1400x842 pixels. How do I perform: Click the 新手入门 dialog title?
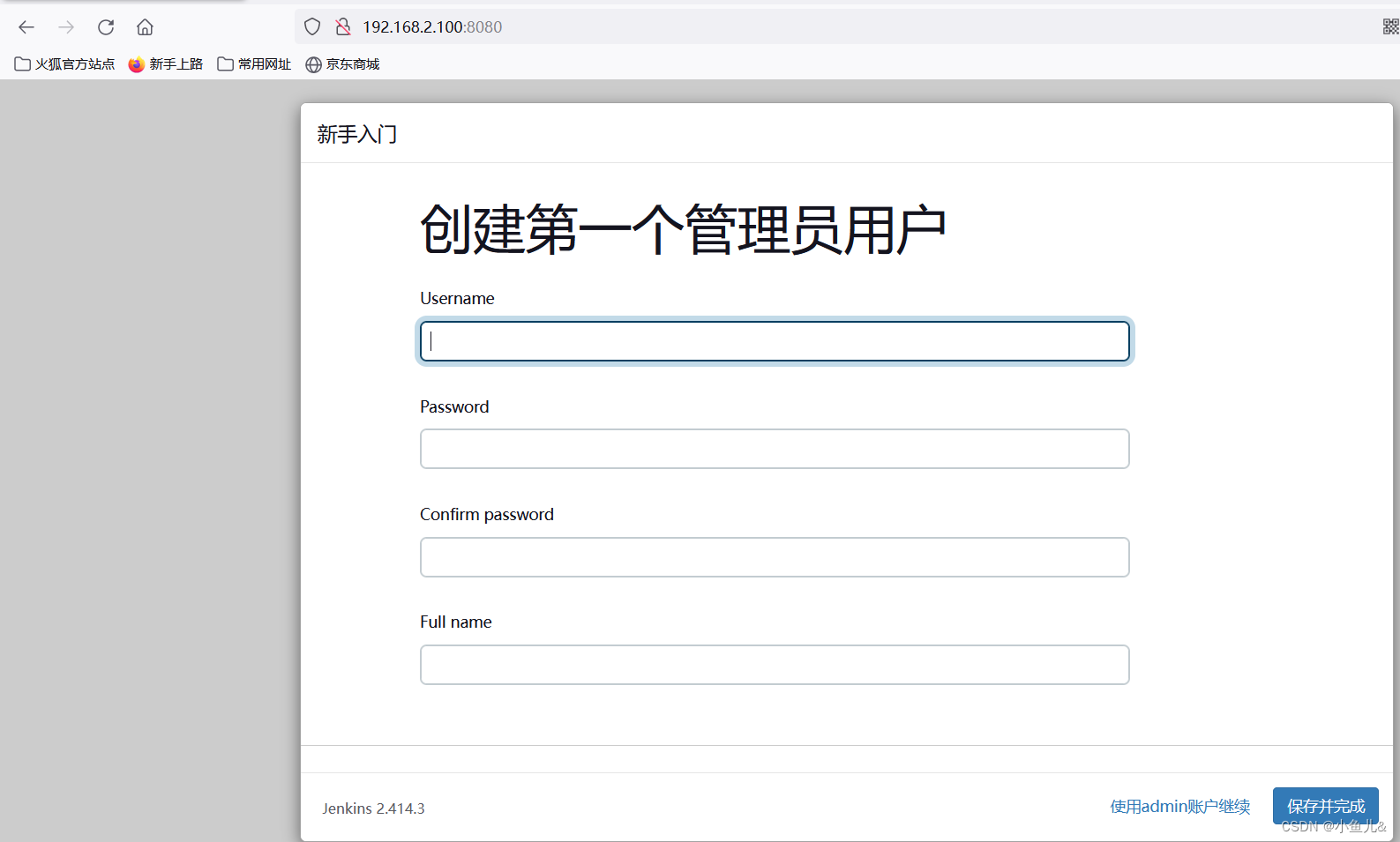357,134
